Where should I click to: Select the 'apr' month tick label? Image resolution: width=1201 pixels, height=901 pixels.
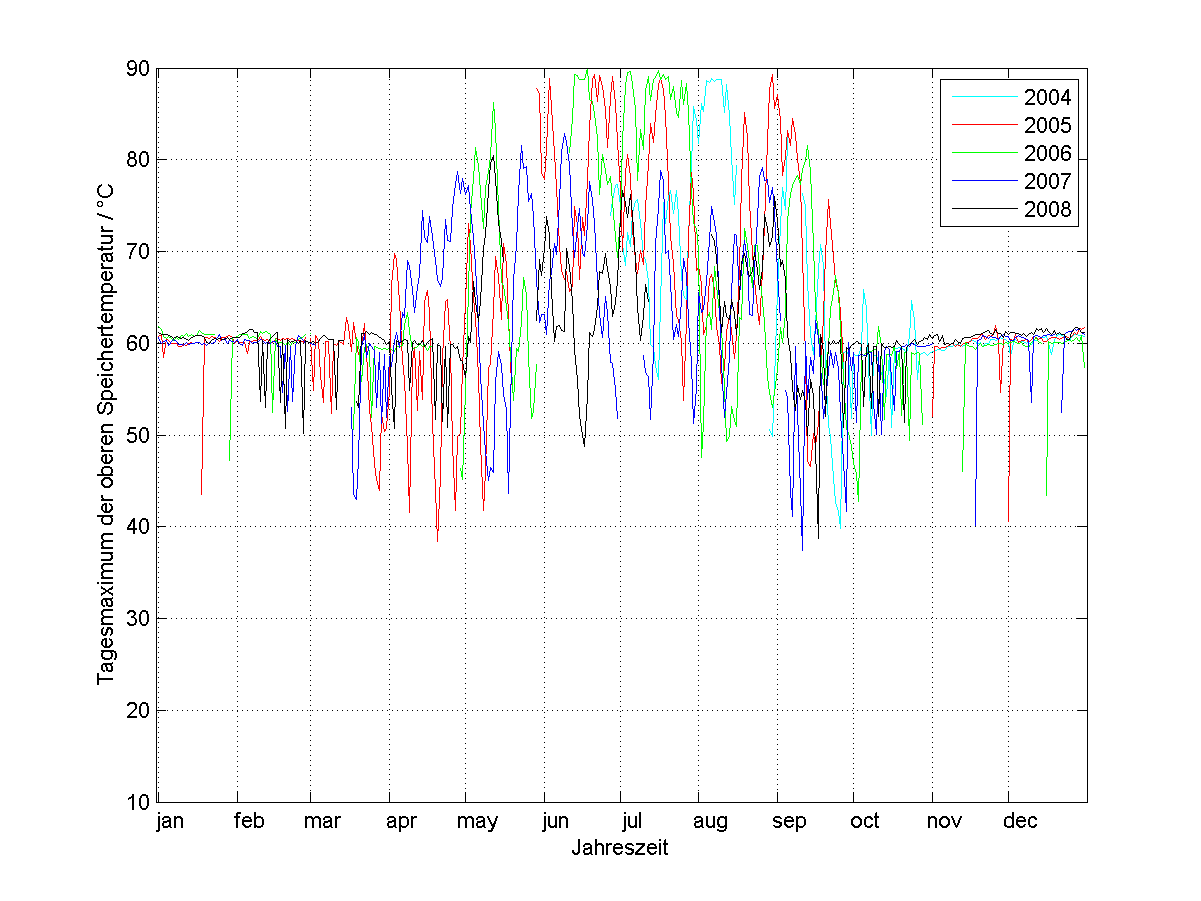tap(401, 822)
